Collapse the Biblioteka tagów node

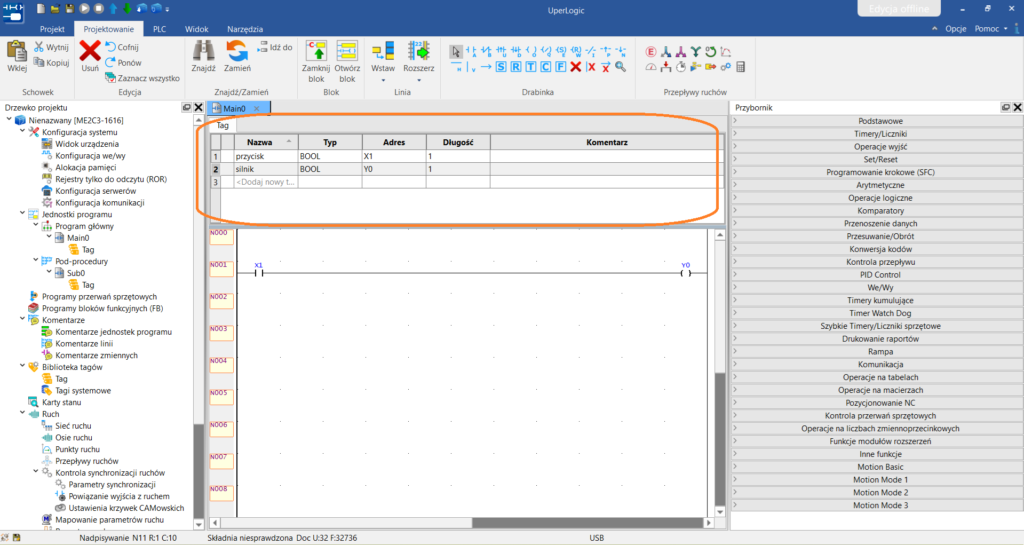(x=23, y=366)
